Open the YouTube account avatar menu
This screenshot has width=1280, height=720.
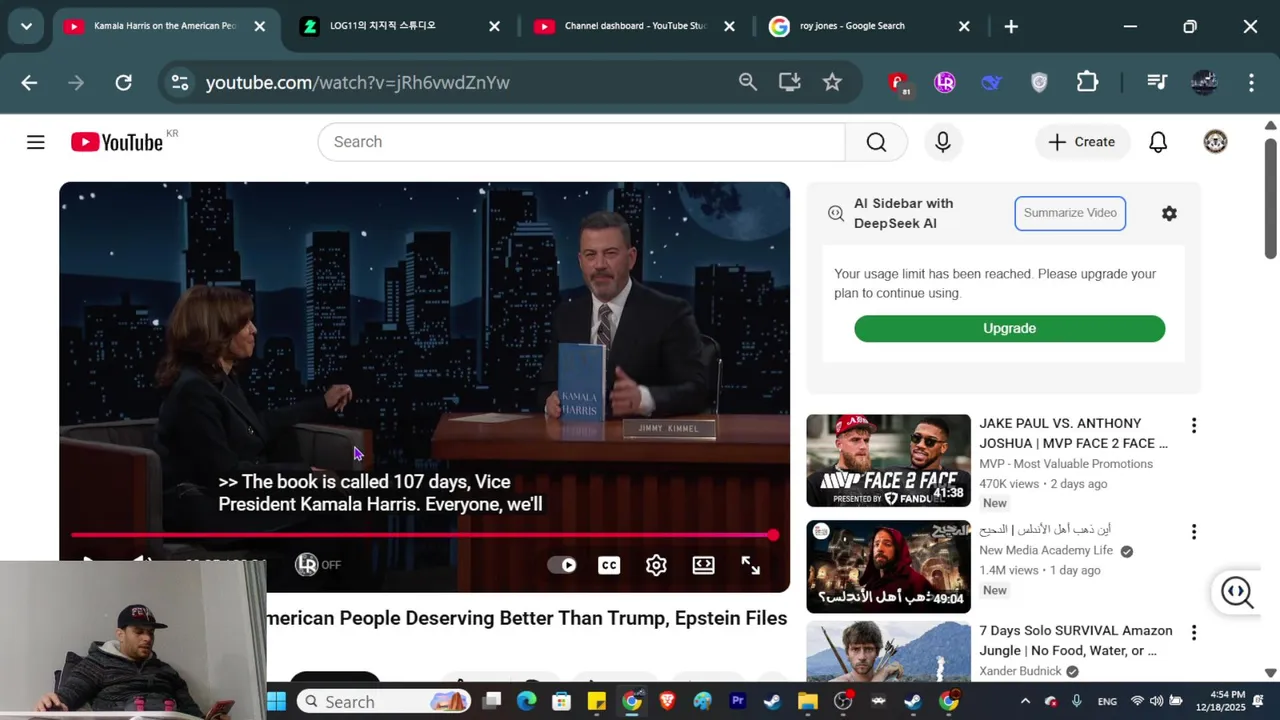(x=1215, y=142)
